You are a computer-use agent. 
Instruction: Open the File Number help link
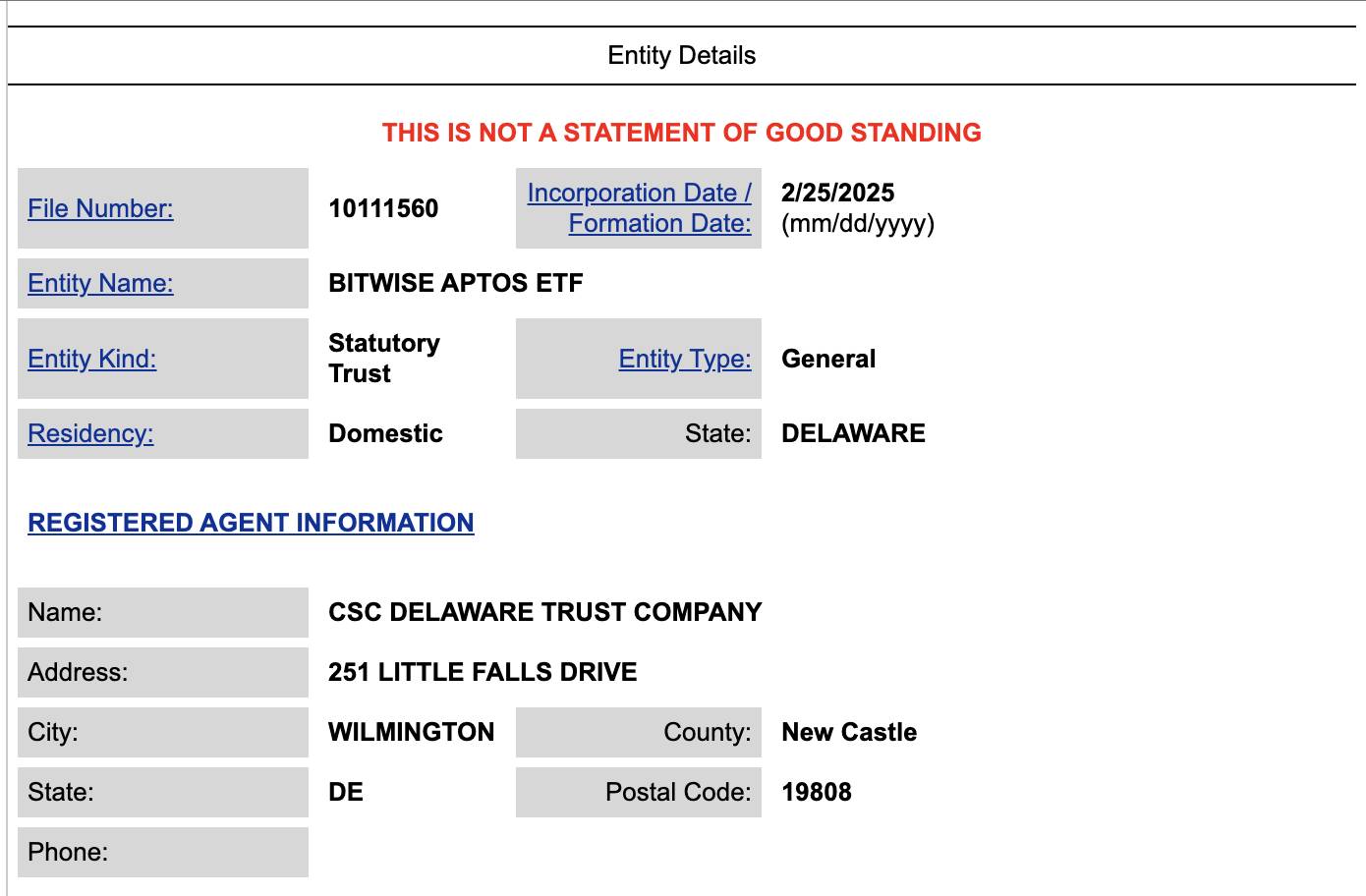pos(100,208)
